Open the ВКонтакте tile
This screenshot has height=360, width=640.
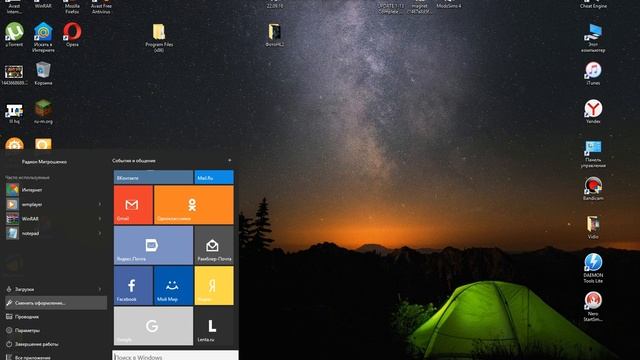pos(153,178)
